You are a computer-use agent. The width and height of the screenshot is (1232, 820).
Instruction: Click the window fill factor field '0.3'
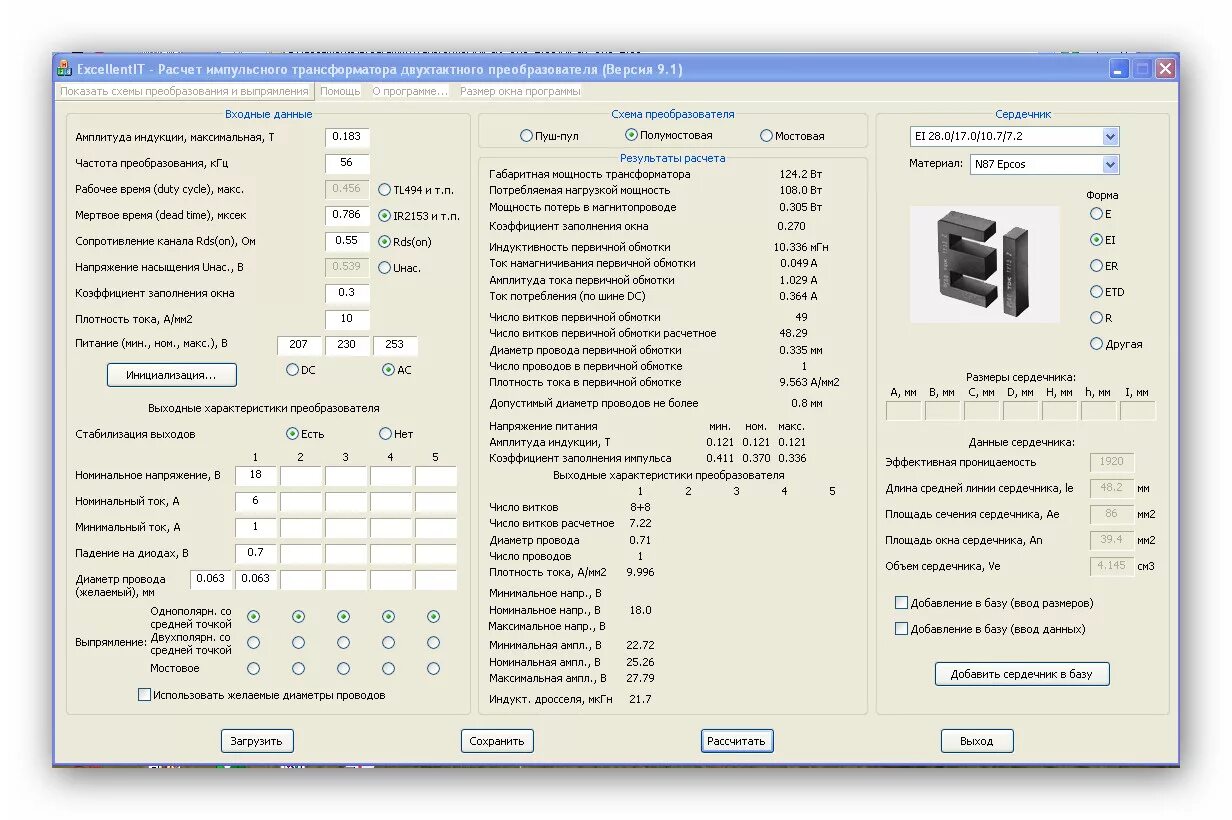(347, 293)
